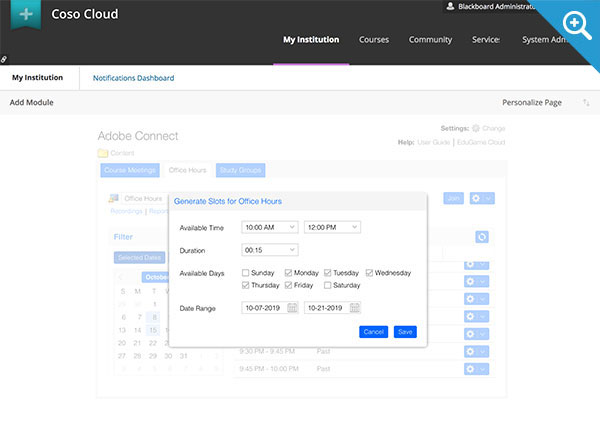Check the Sunday checkbox
Viewport: 600px width, 444px height.
coord(245,273)
